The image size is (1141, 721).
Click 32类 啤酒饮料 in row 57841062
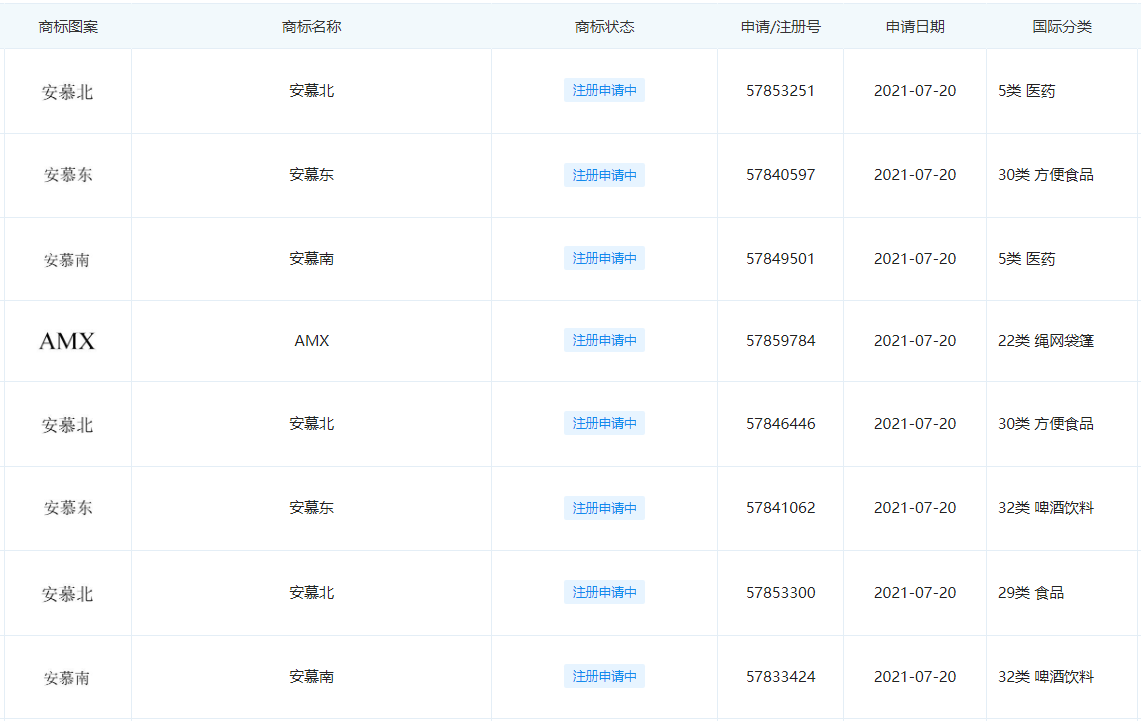[1046, 508]
